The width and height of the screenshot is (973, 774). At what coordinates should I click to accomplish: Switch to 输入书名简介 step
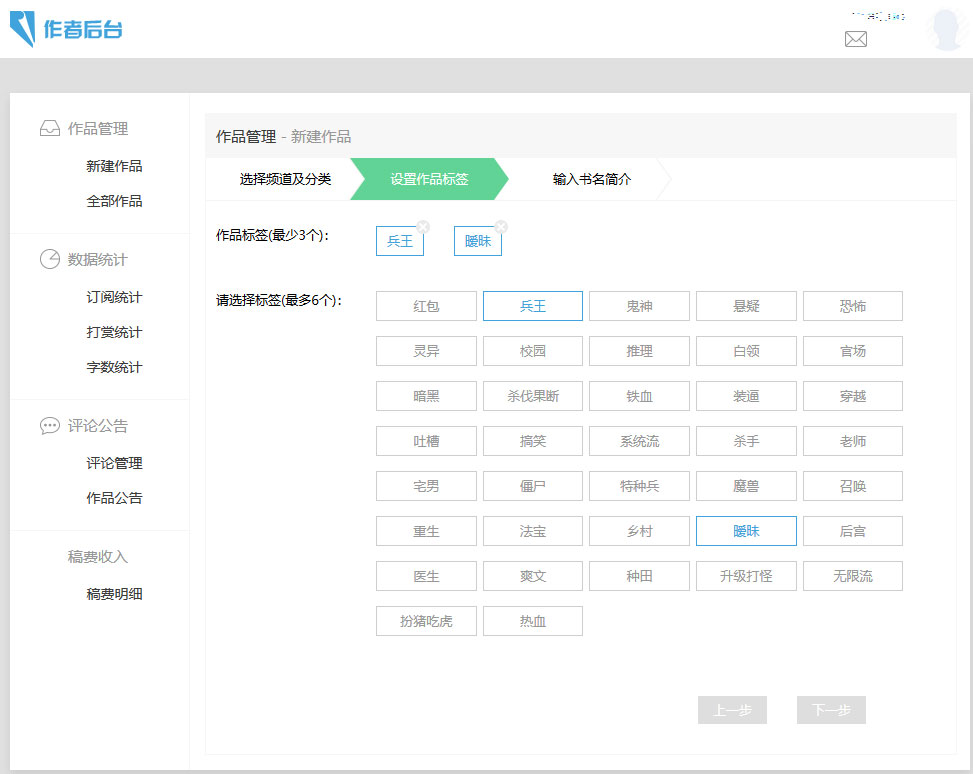(x=592, y=180)
